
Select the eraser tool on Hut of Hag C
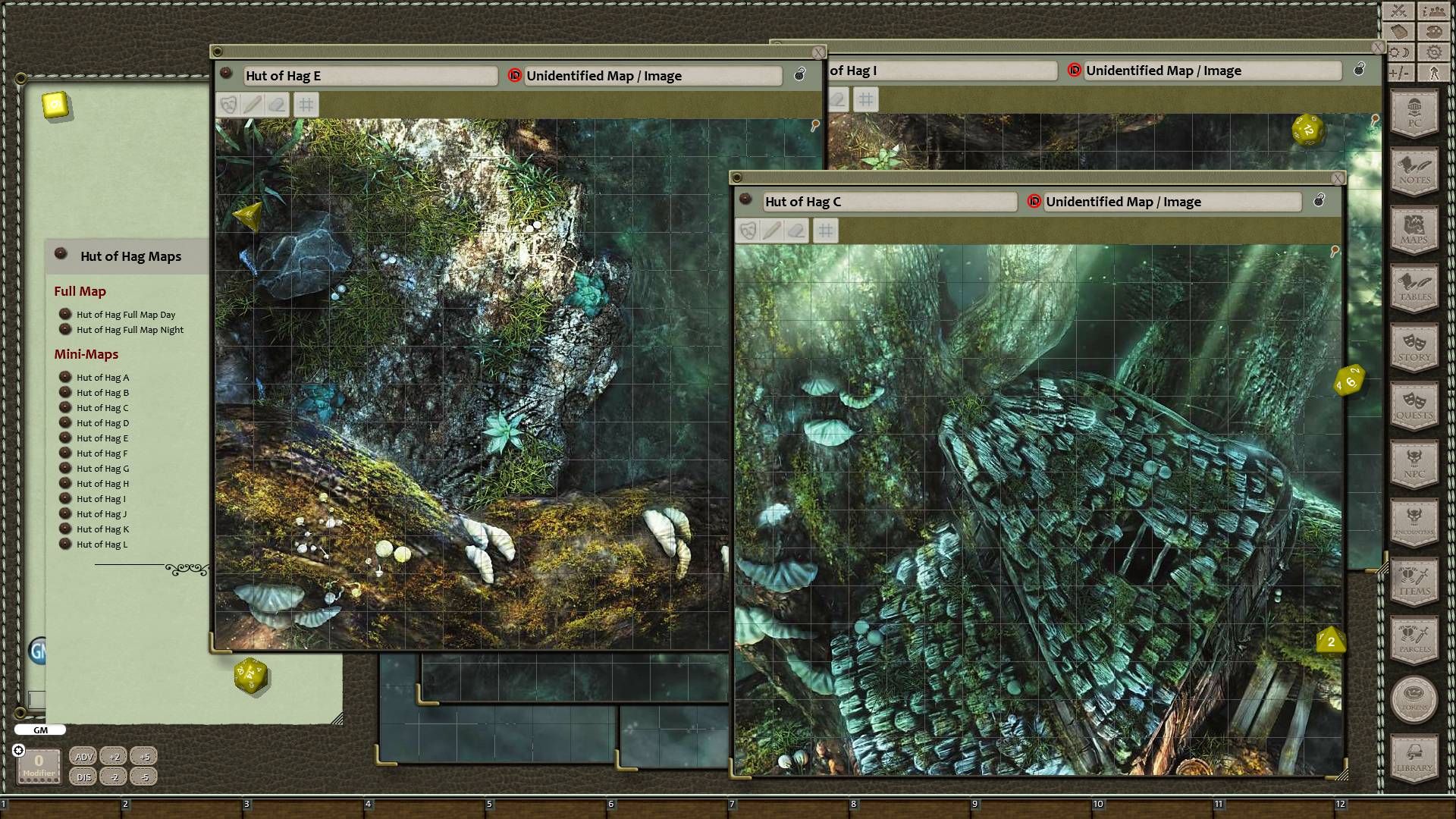coord(797,231)
